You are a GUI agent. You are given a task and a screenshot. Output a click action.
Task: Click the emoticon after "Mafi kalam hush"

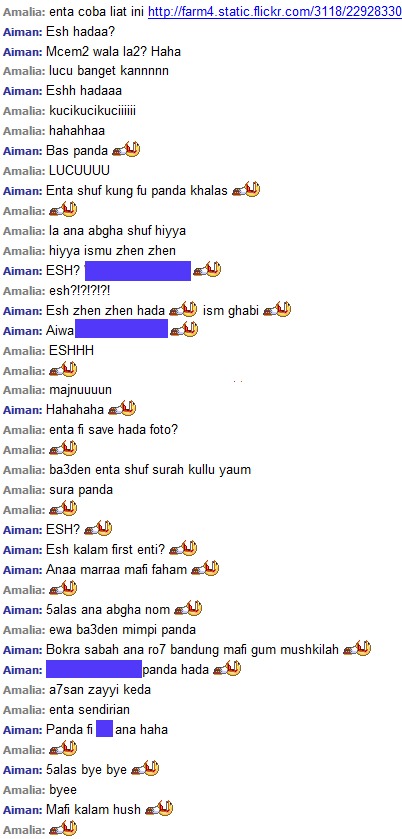coord(159,809)
